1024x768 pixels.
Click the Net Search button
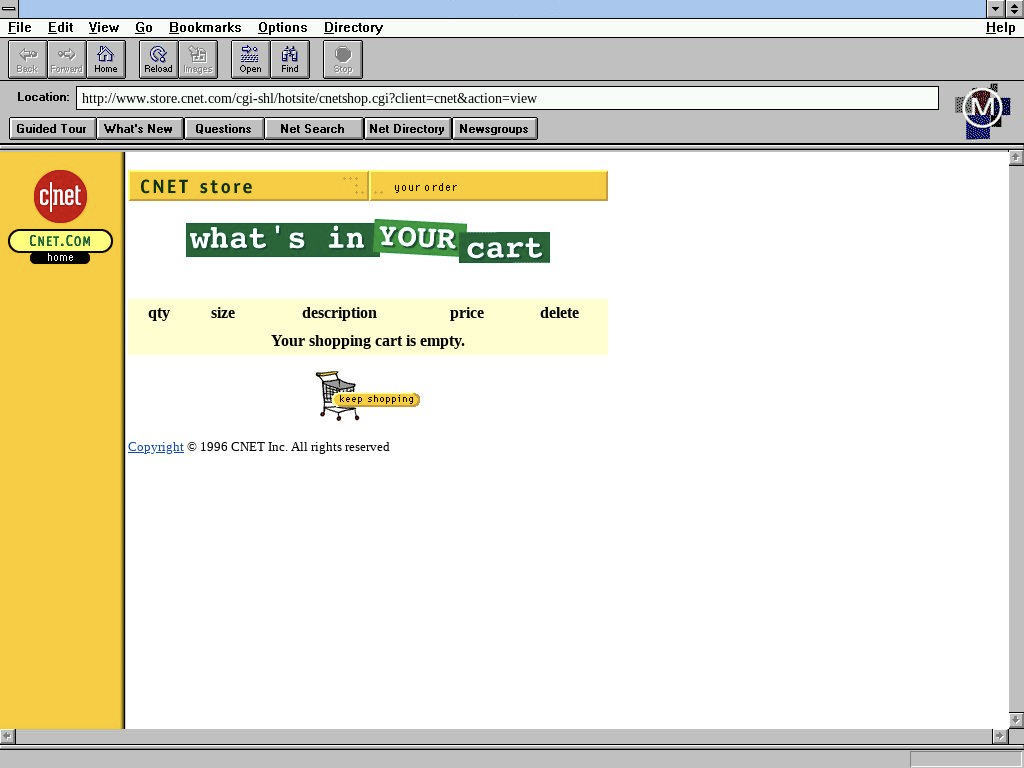[312, 129]
